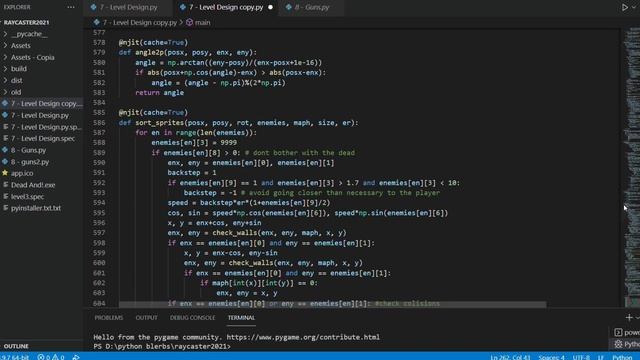Click file icon of pyinstaller.txt.txt row
Screen dimensions: 640x360
coord(5,208)
